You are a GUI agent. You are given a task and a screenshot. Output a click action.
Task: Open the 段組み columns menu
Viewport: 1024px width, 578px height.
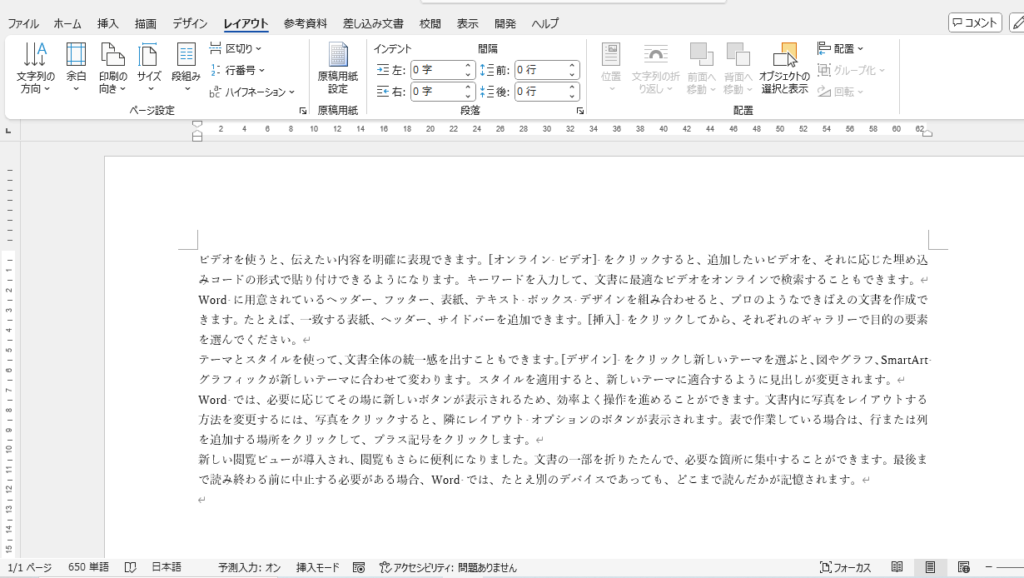(x=186, y=69)
